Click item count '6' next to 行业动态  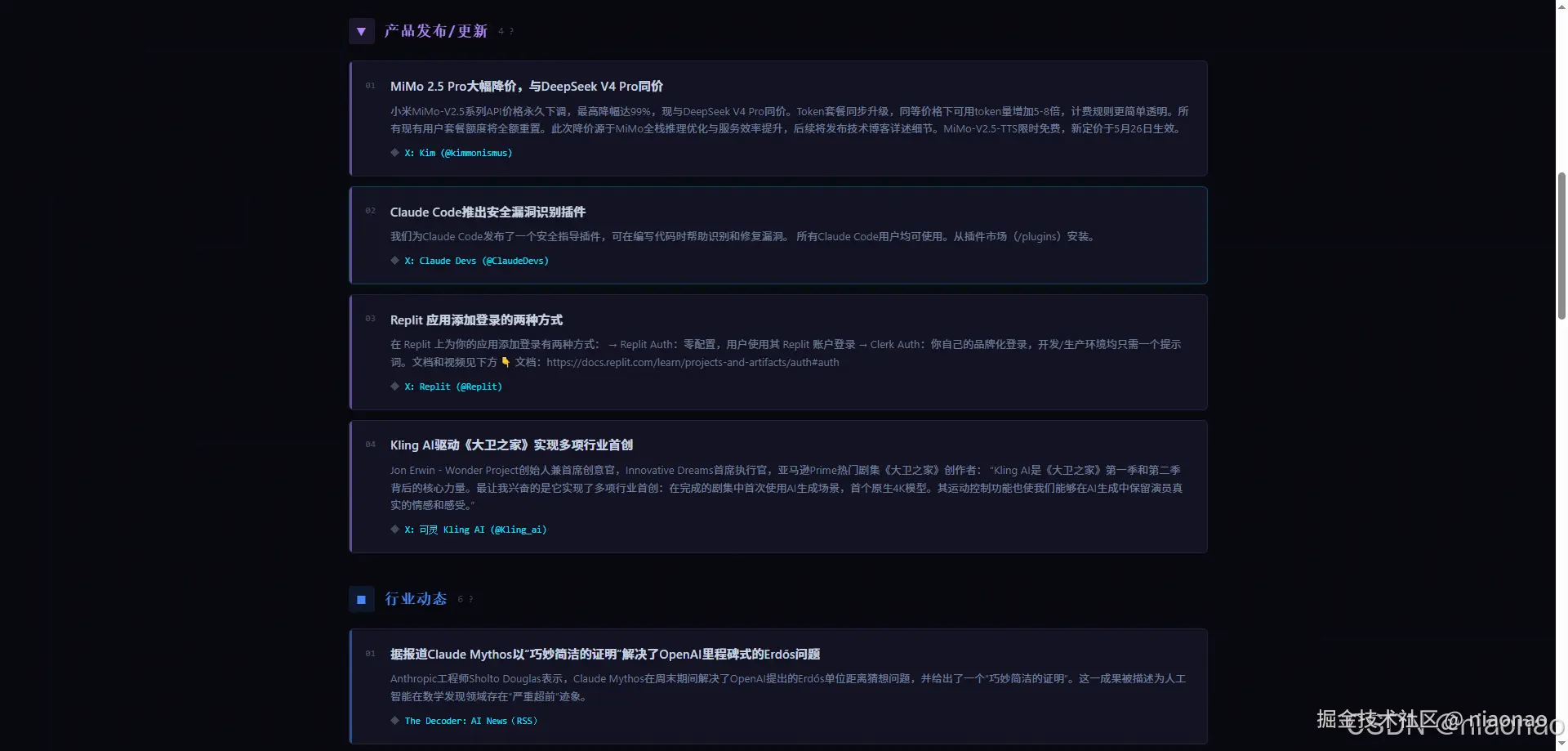coord(461,600)
